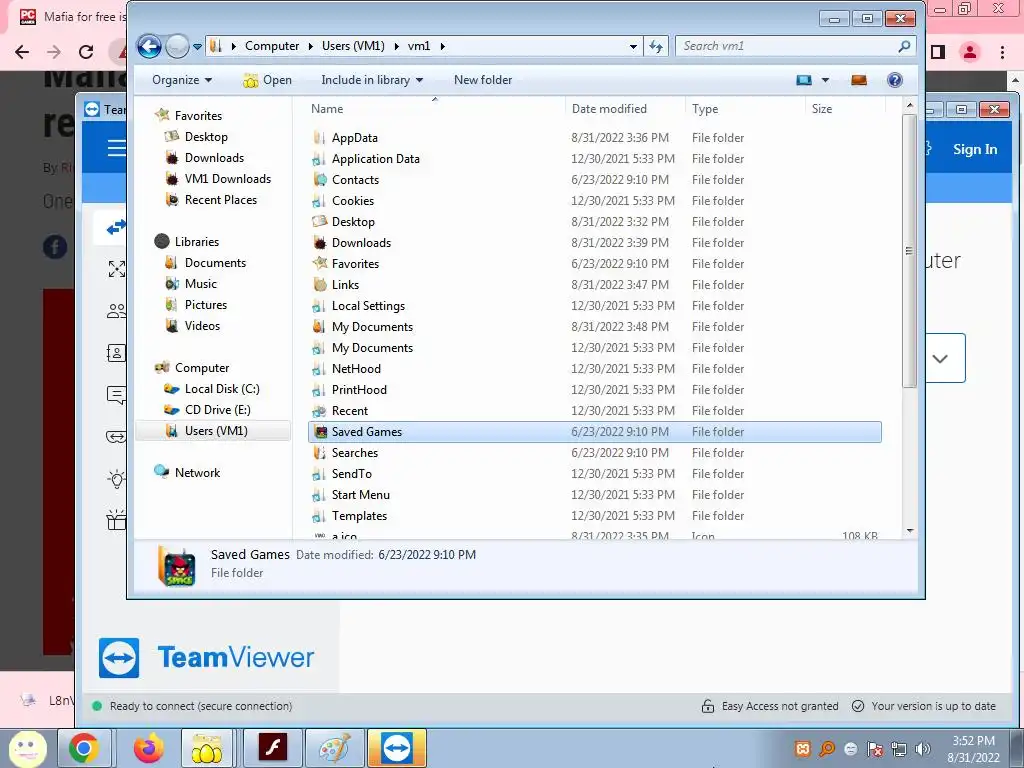Viewport: 1024px width, 768px height.
Task: Expand the arrow after vm1 breadcrumb
Action: tap(443, 46)
